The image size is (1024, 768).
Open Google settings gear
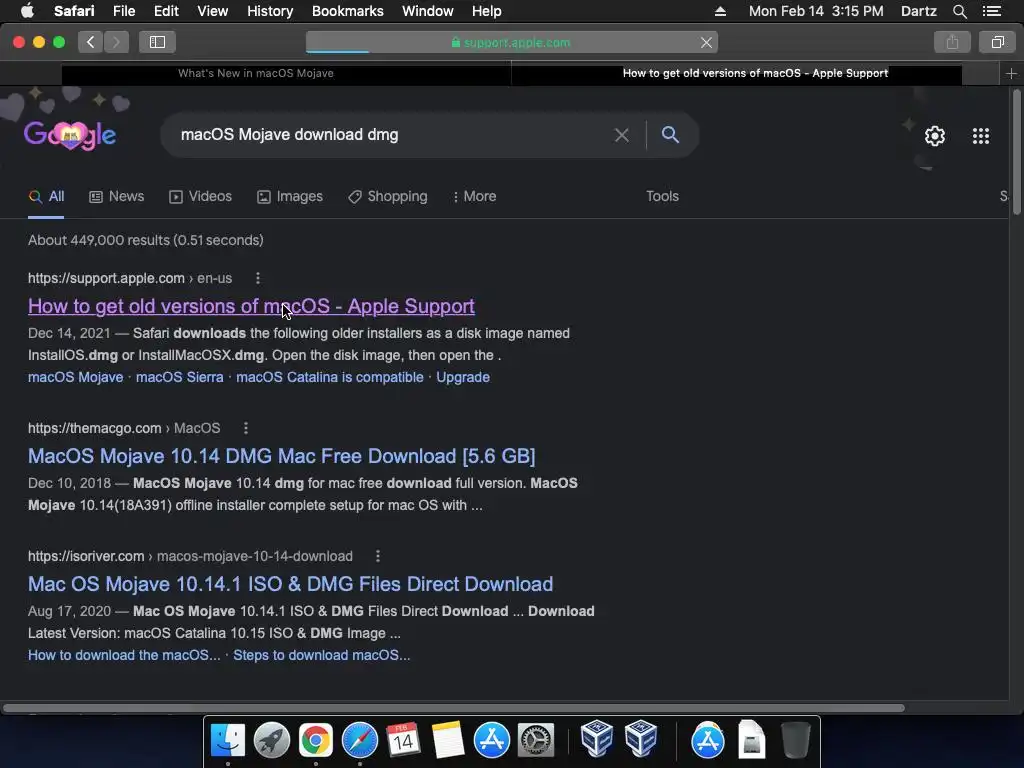point(935,136)
